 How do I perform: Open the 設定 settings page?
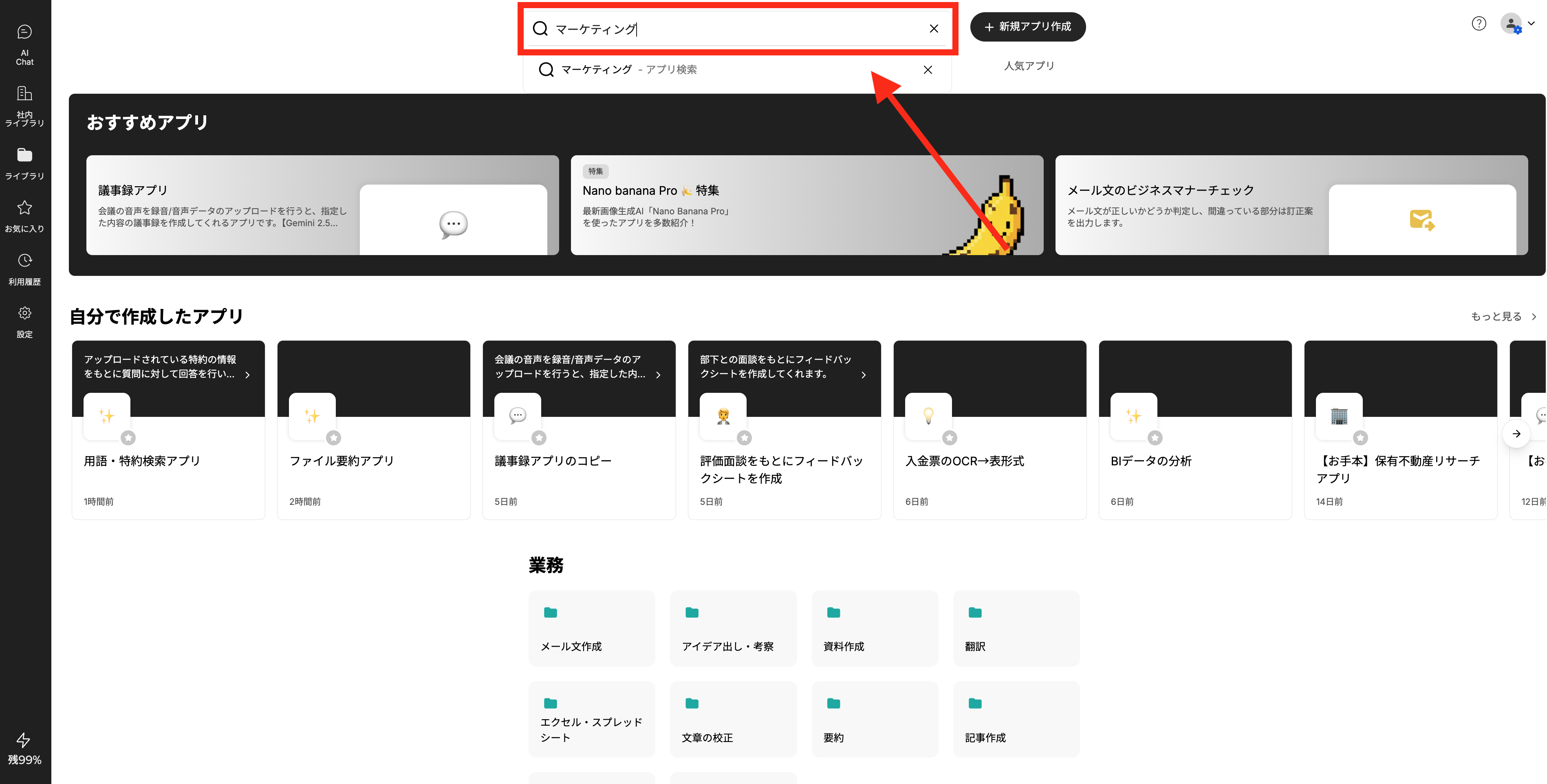[x=24, y=321]
